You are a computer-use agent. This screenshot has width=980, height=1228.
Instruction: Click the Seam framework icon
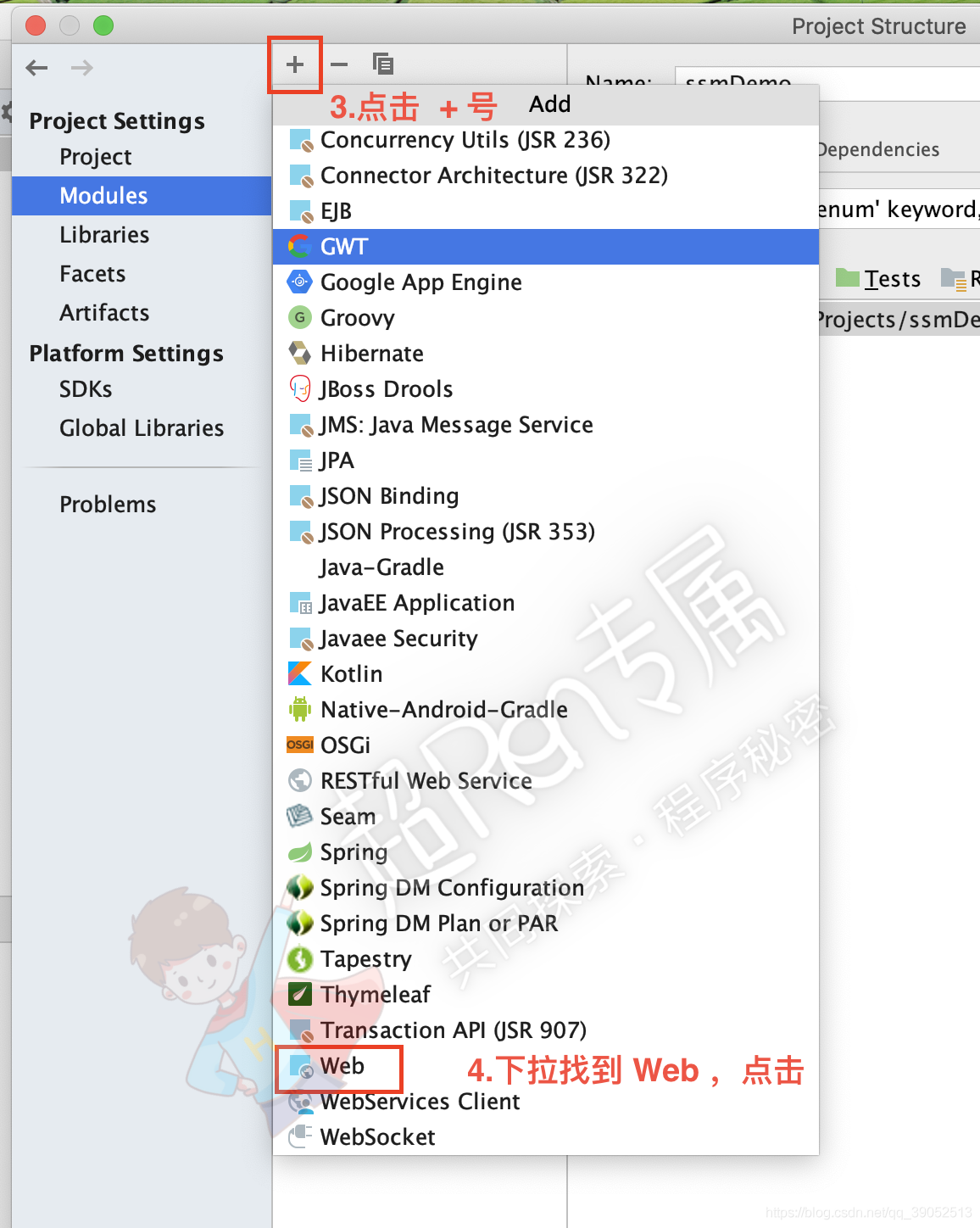tap(300, 816)
